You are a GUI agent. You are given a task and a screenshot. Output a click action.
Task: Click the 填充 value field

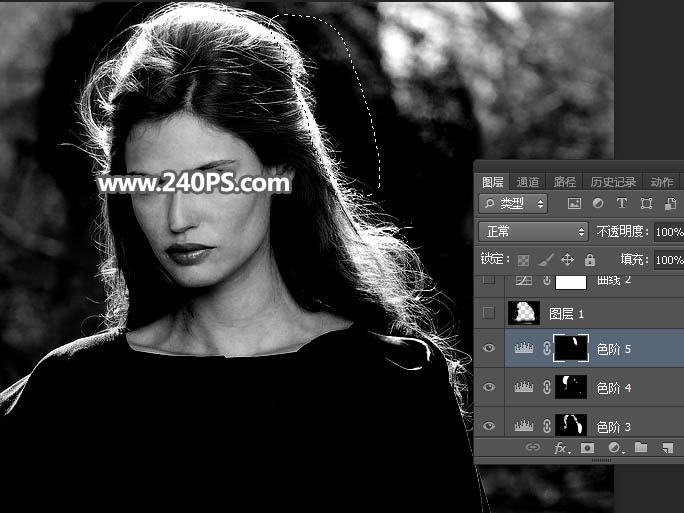(x=669, y=260)
